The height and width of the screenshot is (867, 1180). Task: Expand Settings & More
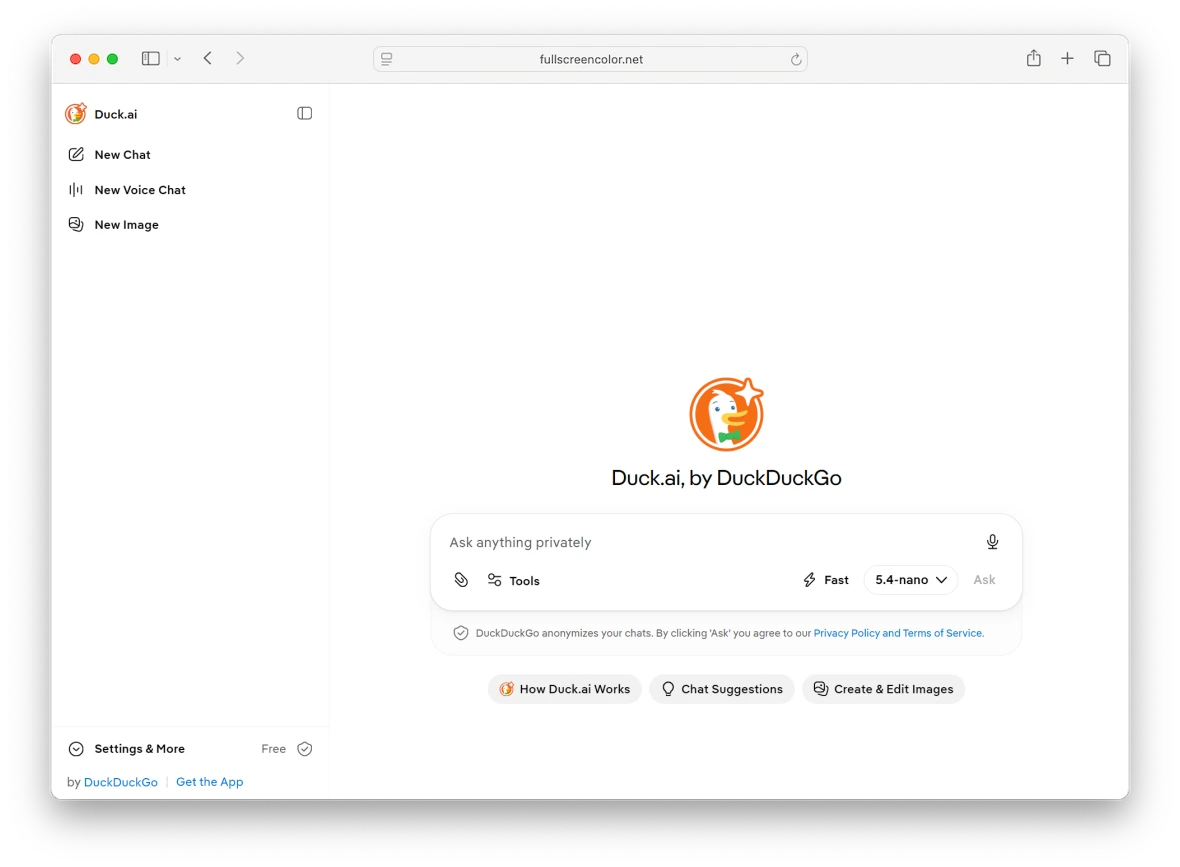point(139,749)
